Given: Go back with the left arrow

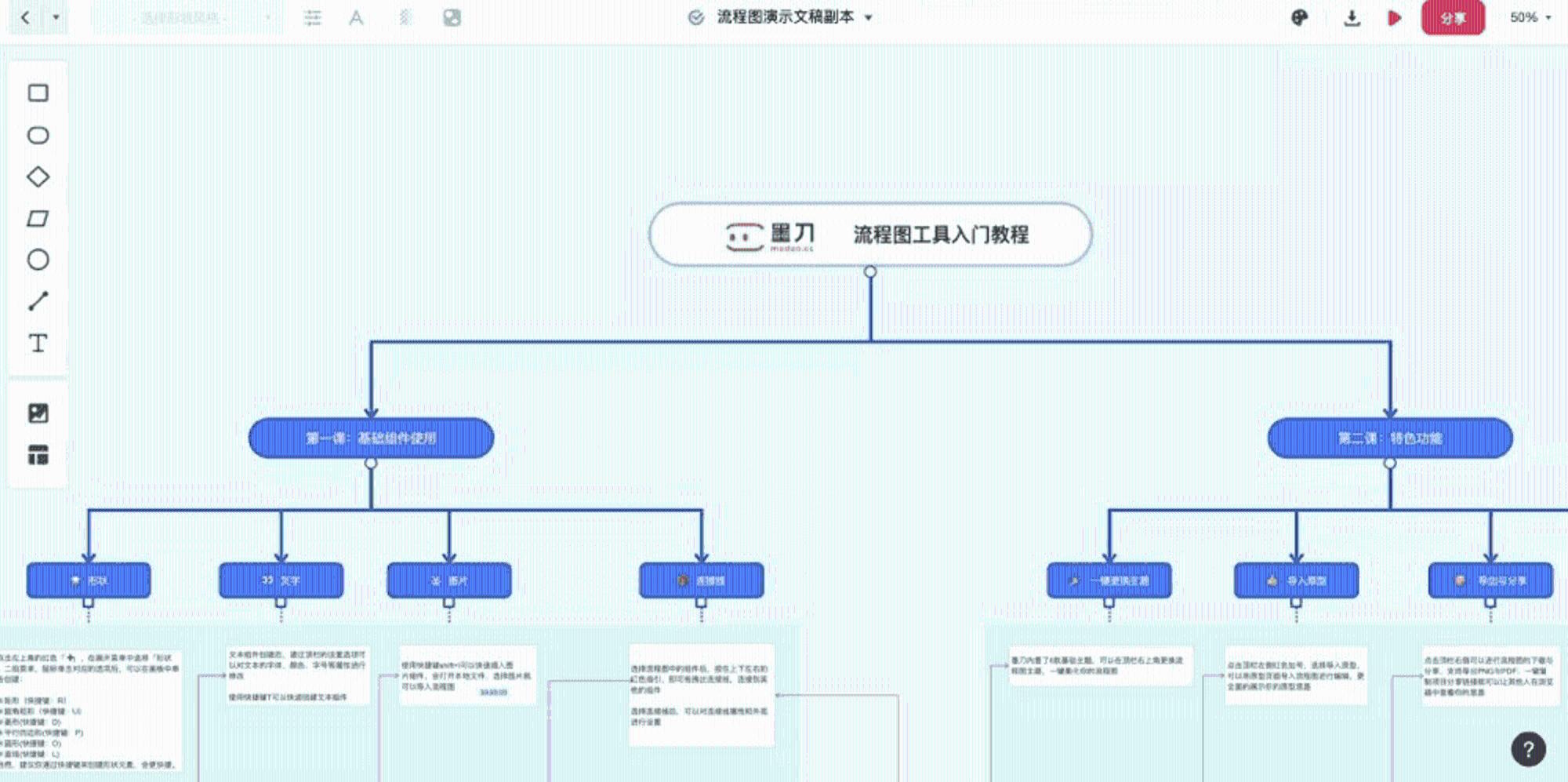Looking at the screenshot, I should pos(25,17).
